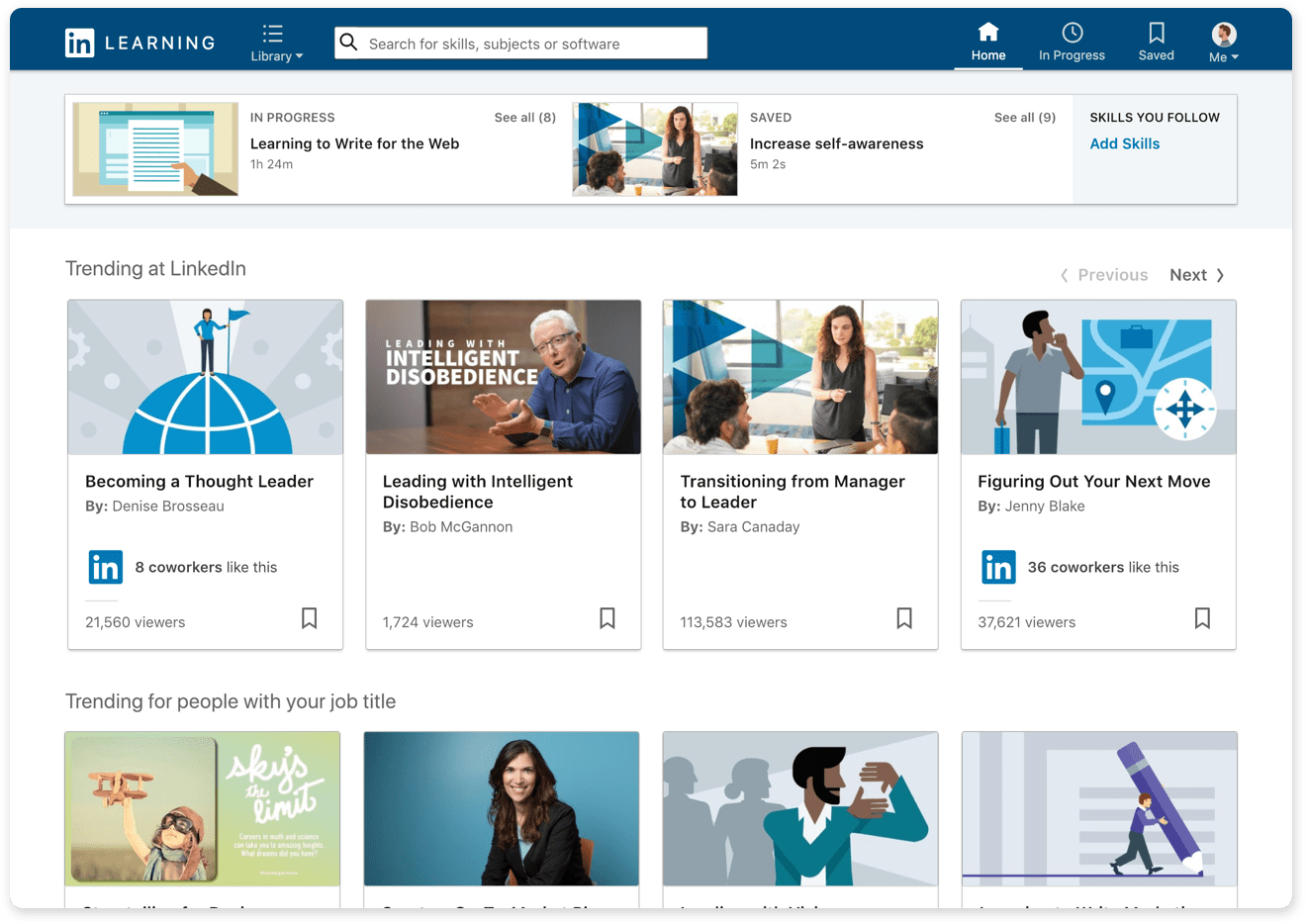
Task: Click the search magnifier icon
Action: click(349, 43)
